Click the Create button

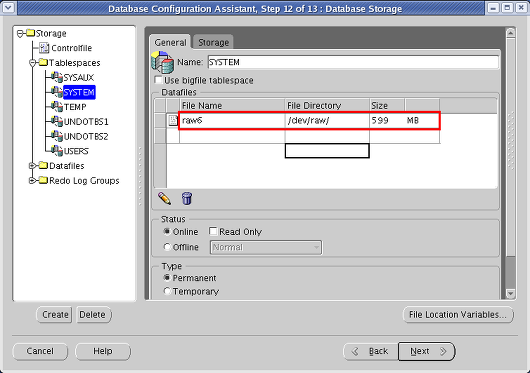pyautogui.click(x=55, y=315)
